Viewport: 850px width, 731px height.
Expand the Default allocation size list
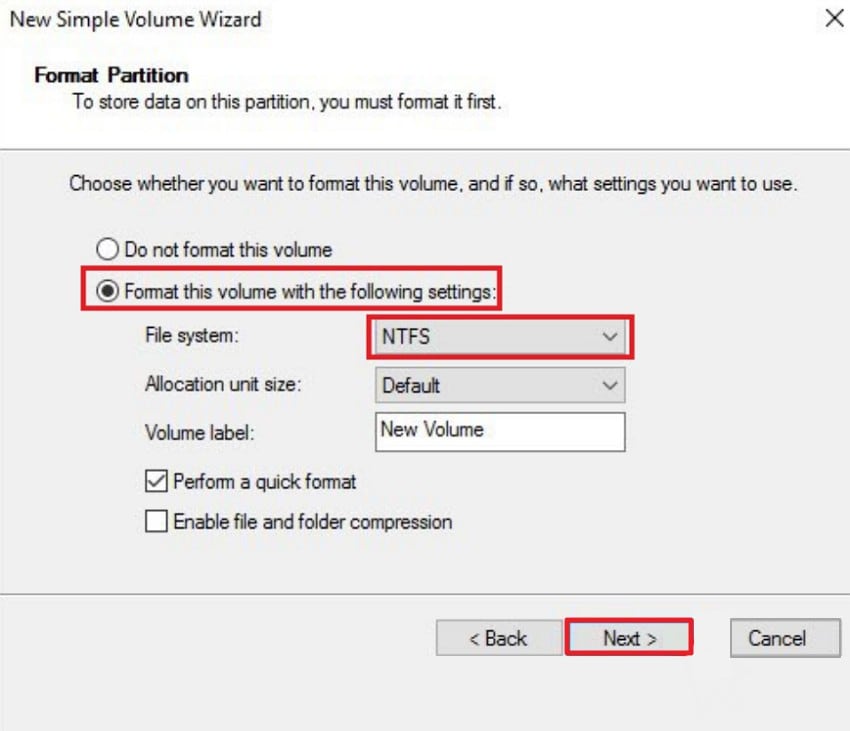tap(610, 385)
